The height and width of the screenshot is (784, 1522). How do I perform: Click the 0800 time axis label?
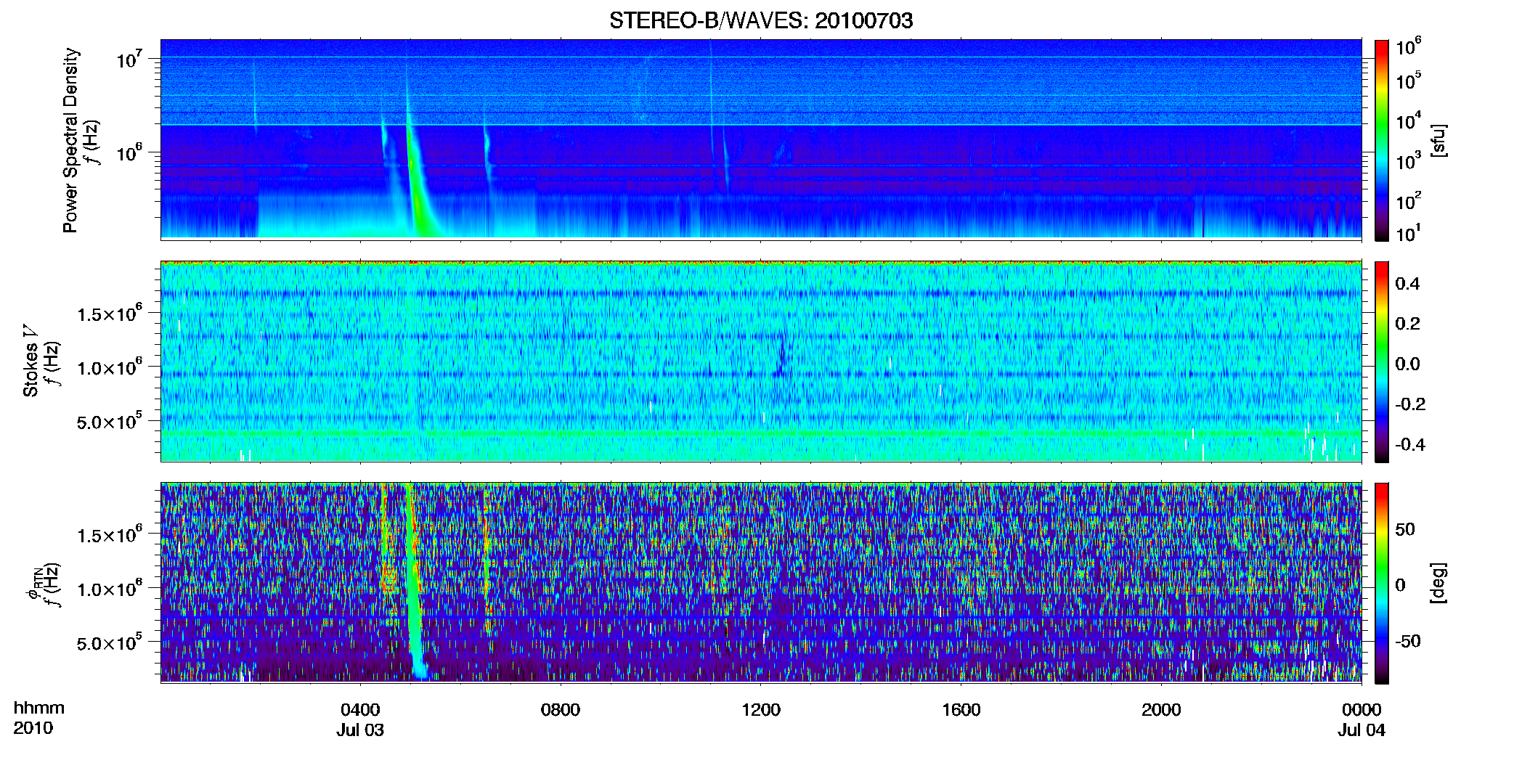click(x=561, y=709)
